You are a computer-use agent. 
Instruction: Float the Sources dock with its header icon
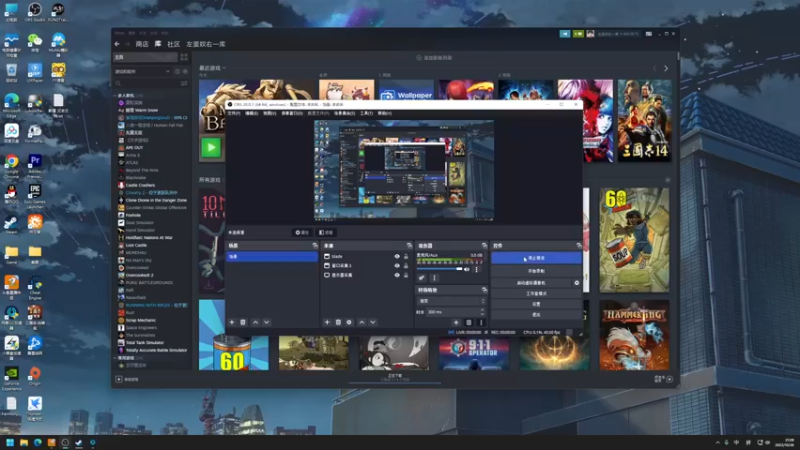(x=409, y=246)
